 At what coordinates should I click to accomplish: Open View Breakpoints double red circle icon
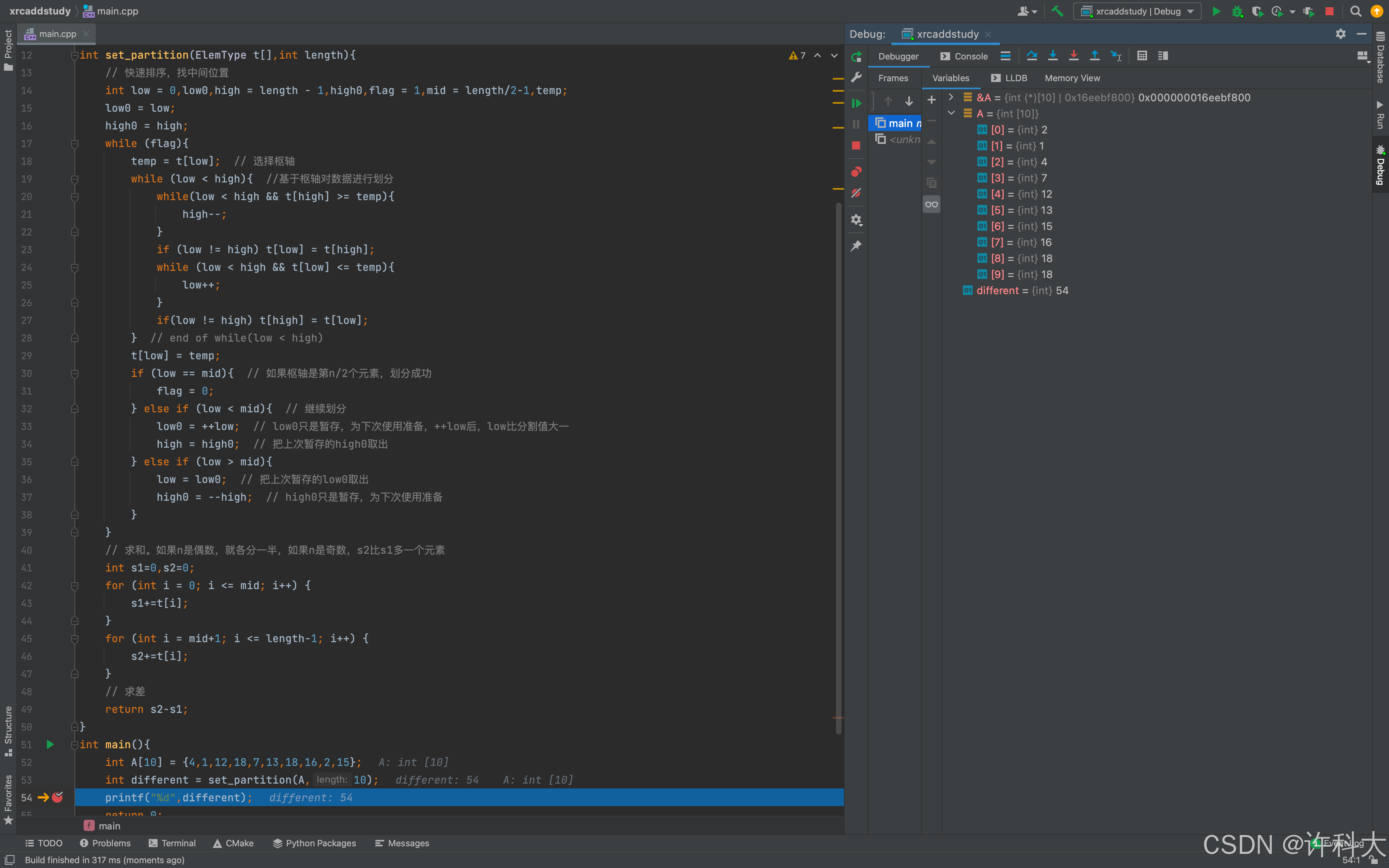tap(856, 172)
